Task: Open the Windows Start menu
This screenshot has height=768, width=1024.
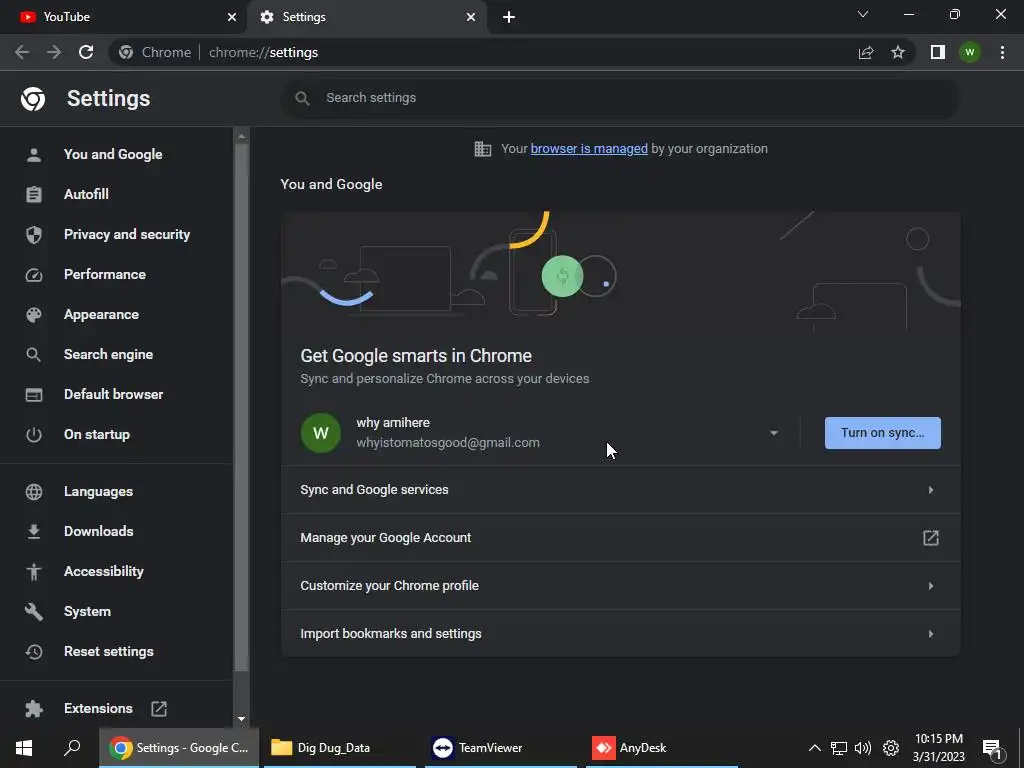Action: tap(24, 748)
